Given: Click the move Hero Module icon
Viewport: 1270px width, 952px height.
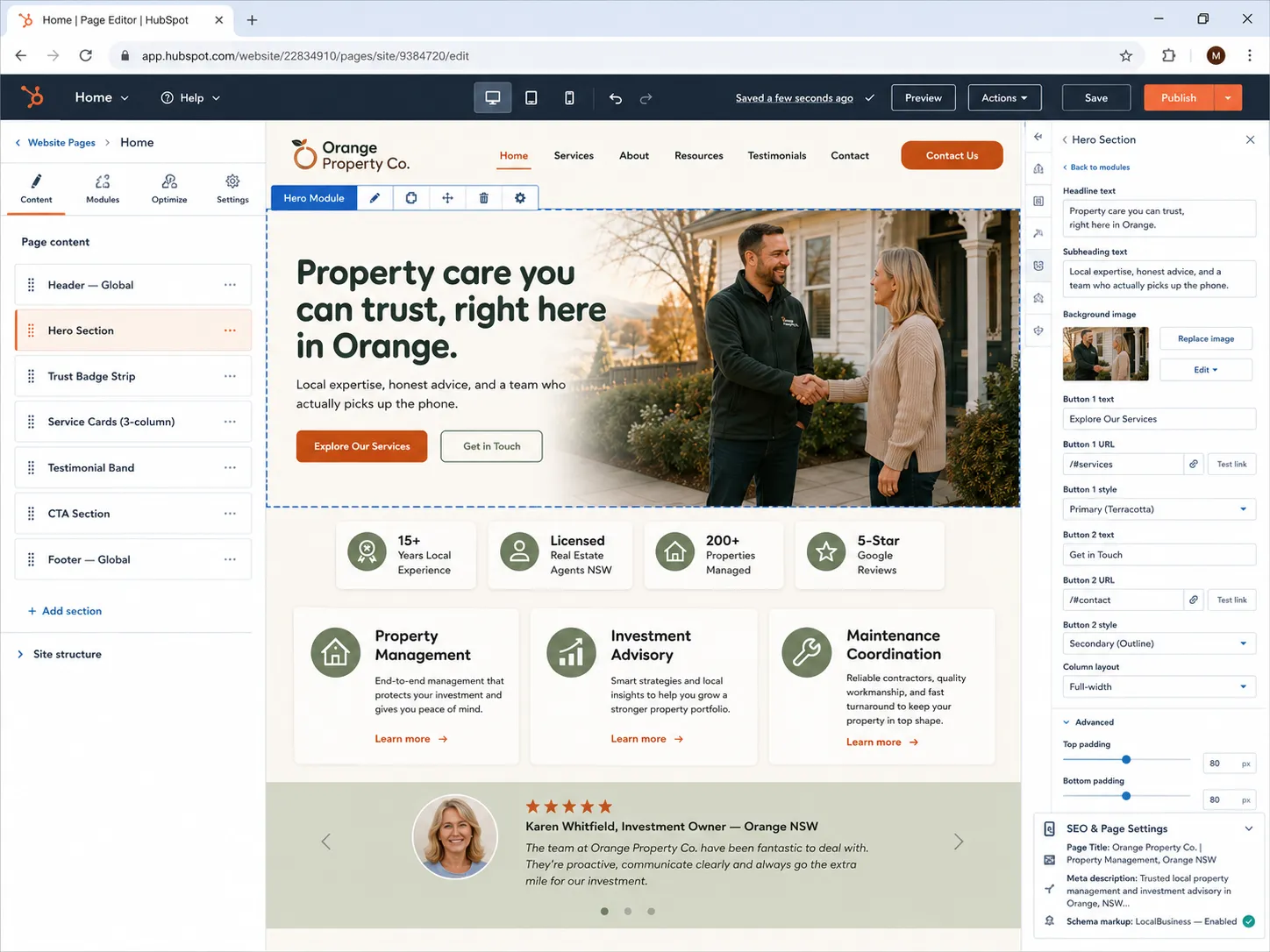Looking at the screenshot, I should 447,198.
